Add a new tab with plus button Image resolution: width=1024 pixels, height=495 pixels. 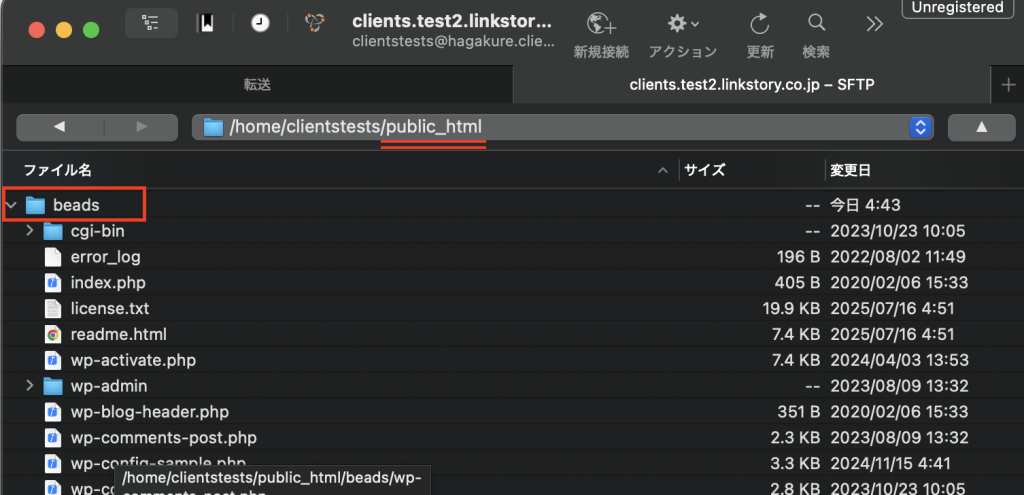point(1008,85)
